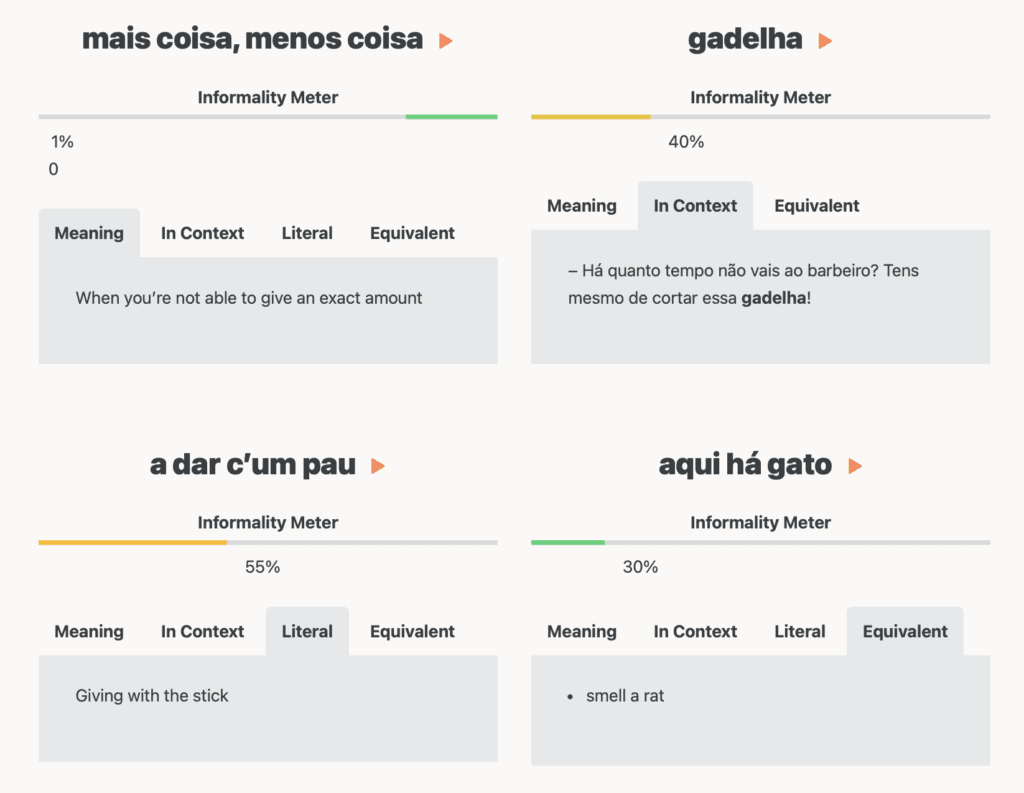Open the Meaning tab for "gadelha"
The width and height of the screenshot is (1024, 793).
(581, 206)
